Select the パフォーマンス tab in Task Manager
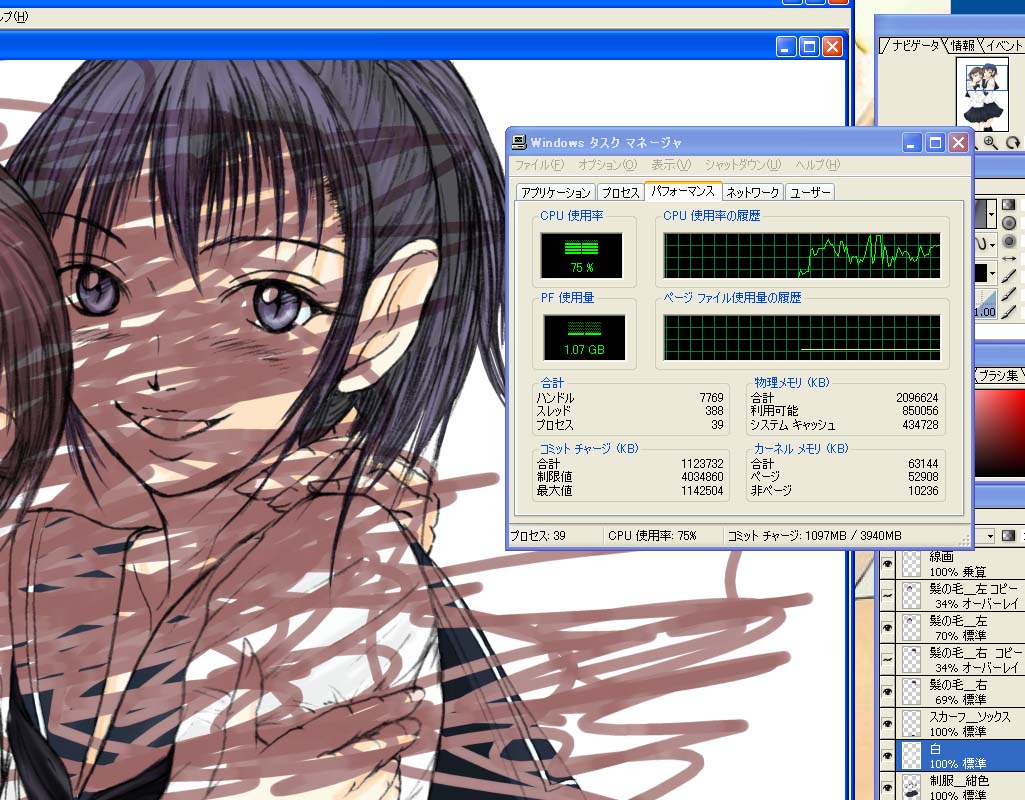The height and width of the screenshot is (800, 1025). (x=683, y=191)
